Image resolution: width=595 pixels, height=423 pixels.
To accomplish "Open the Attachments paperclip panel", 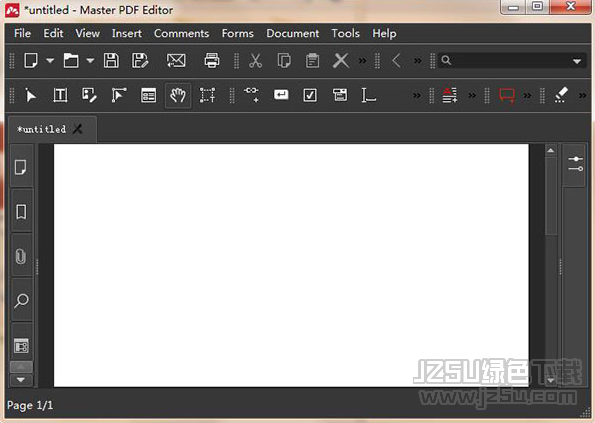I will [21, 256].
